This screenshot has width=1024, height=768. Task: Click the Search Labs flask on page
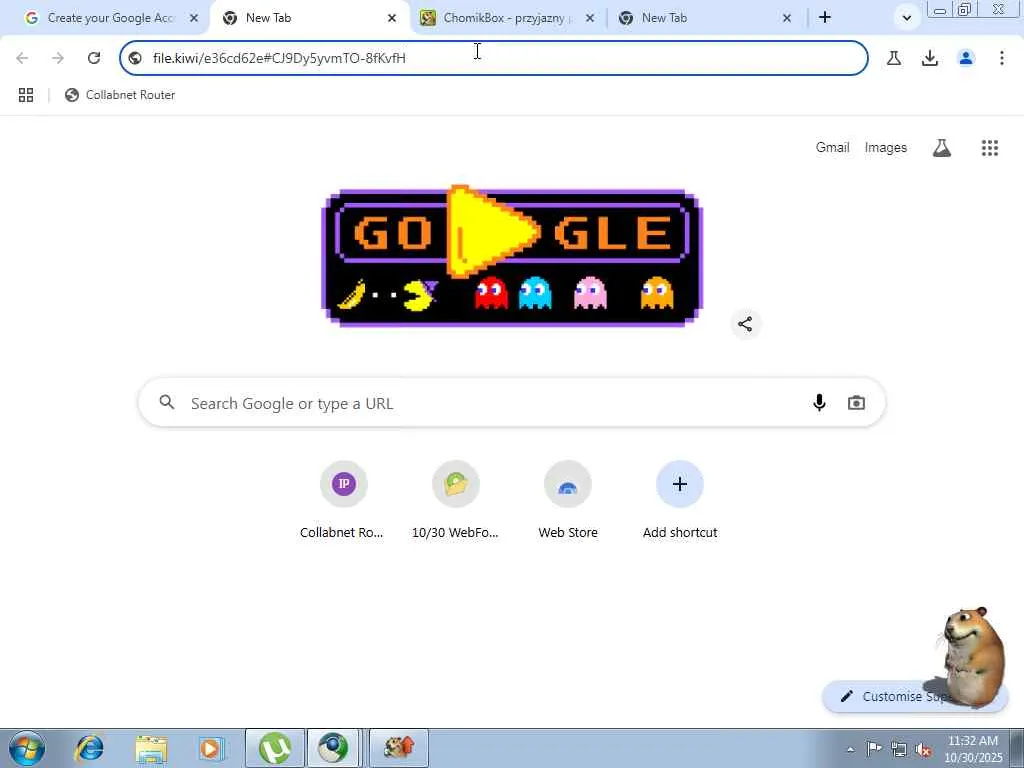click(x=942, y=148)
